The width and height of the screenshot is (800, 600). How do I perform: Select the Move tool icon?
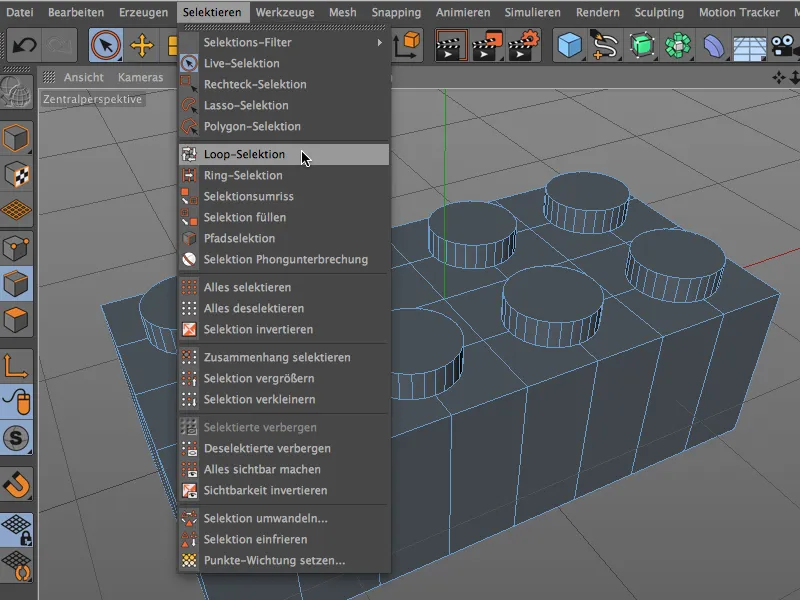(x=142, y=46)
